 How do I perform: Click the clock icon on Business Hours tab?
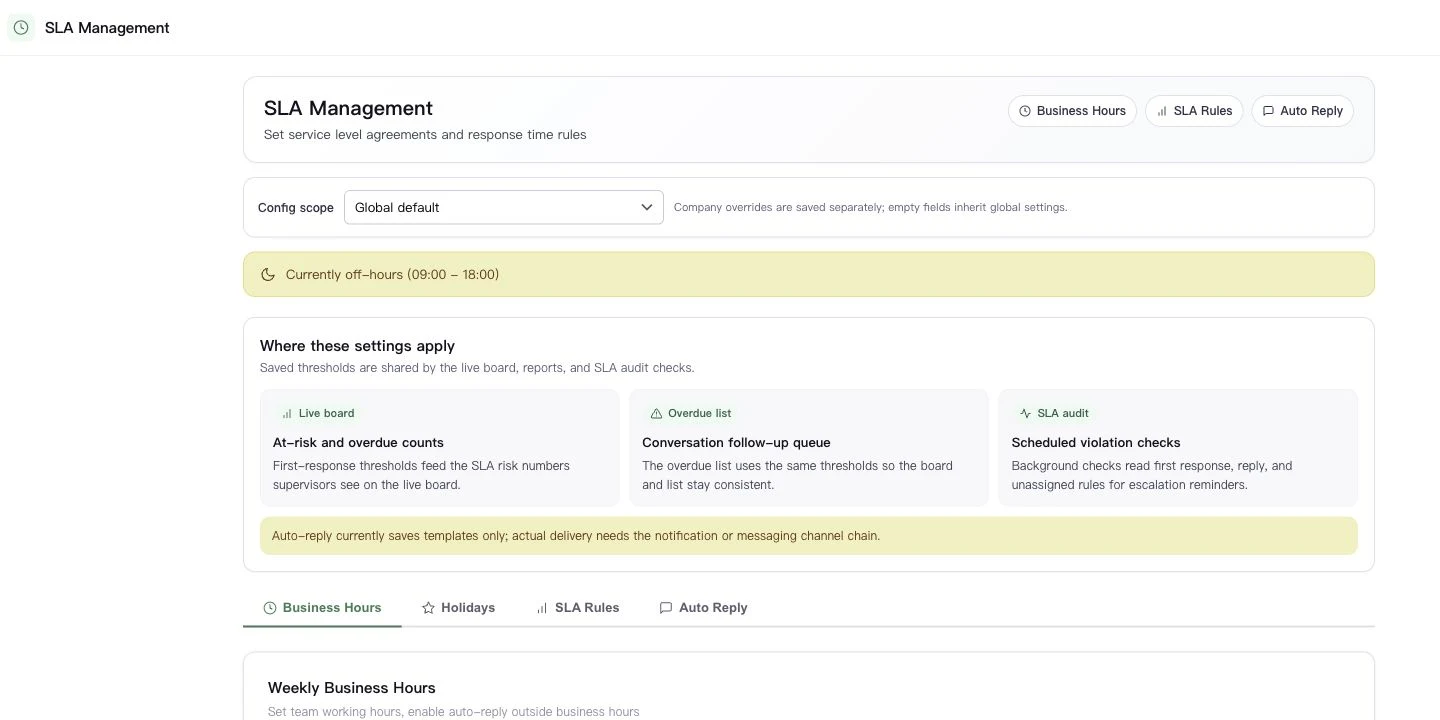point(270,608)
